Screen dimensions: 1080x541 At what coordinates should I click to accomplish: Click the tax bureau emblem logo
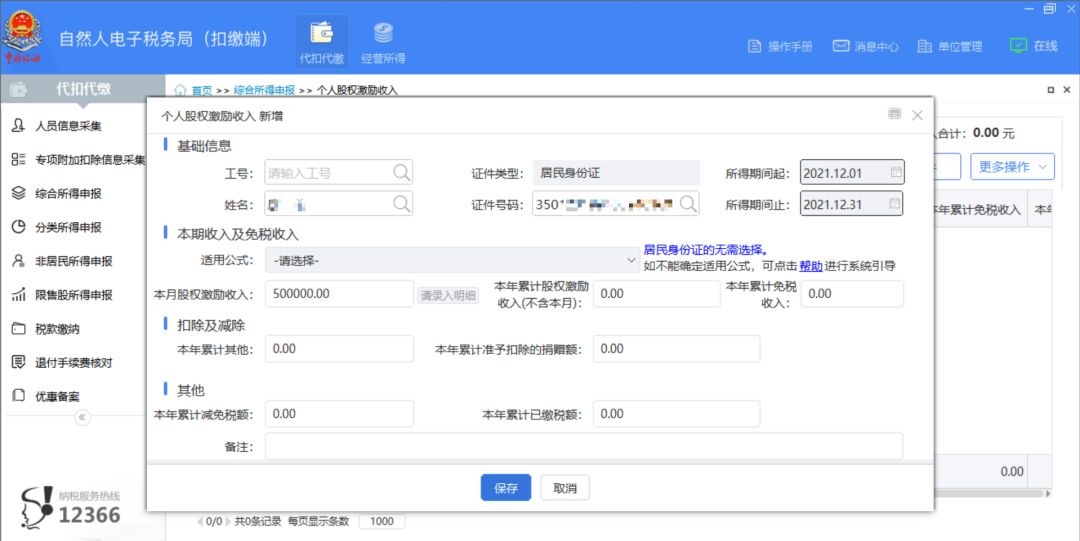coord(23,37)
